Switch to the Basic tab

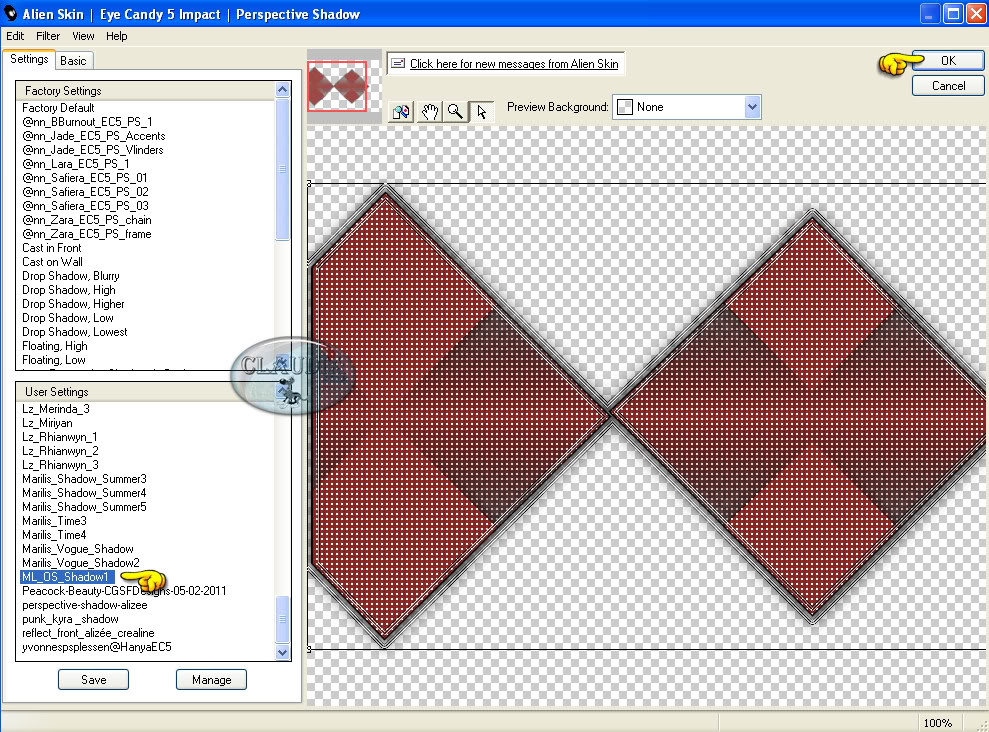tap(73, 61)
